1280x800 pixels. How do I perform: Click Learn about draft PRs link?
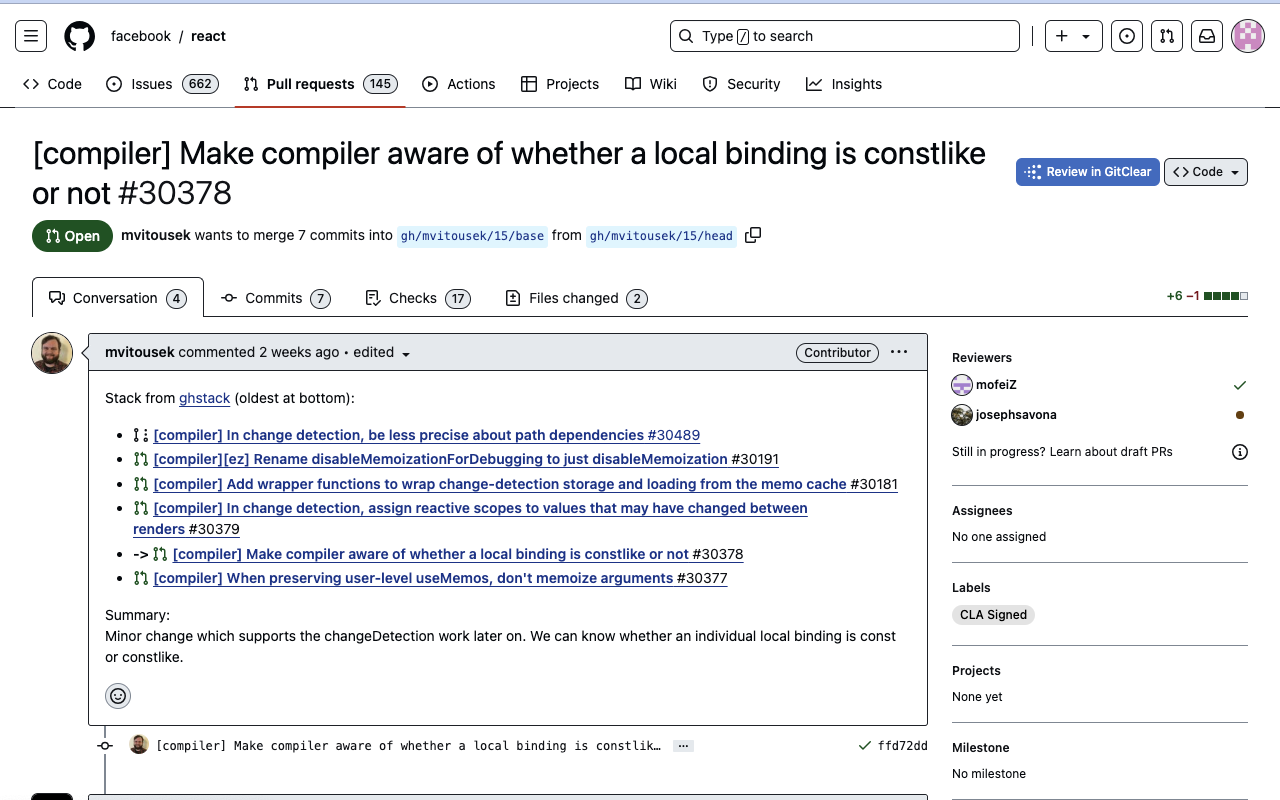tap(1111, 452)
